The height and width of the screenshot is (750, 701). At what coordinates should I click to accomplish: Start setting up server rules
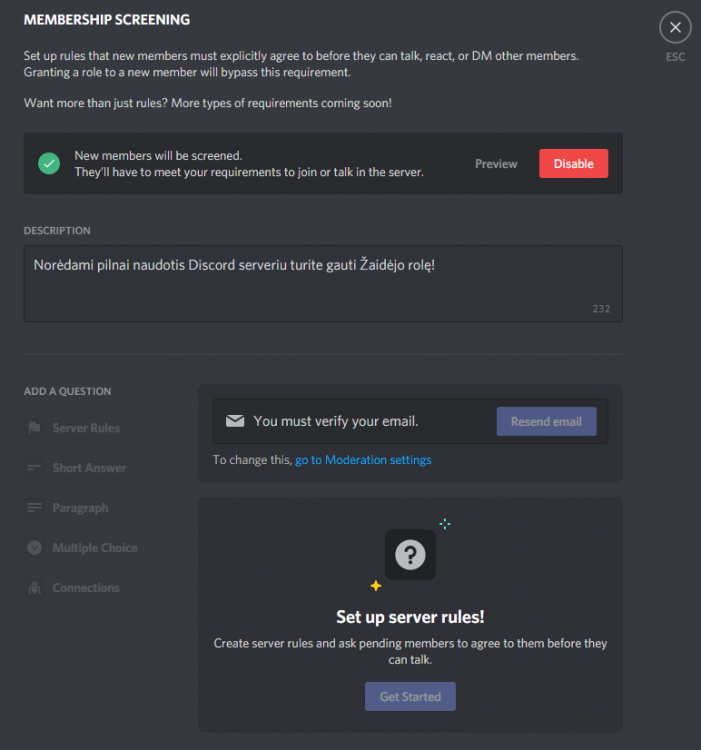pos(410,696)
